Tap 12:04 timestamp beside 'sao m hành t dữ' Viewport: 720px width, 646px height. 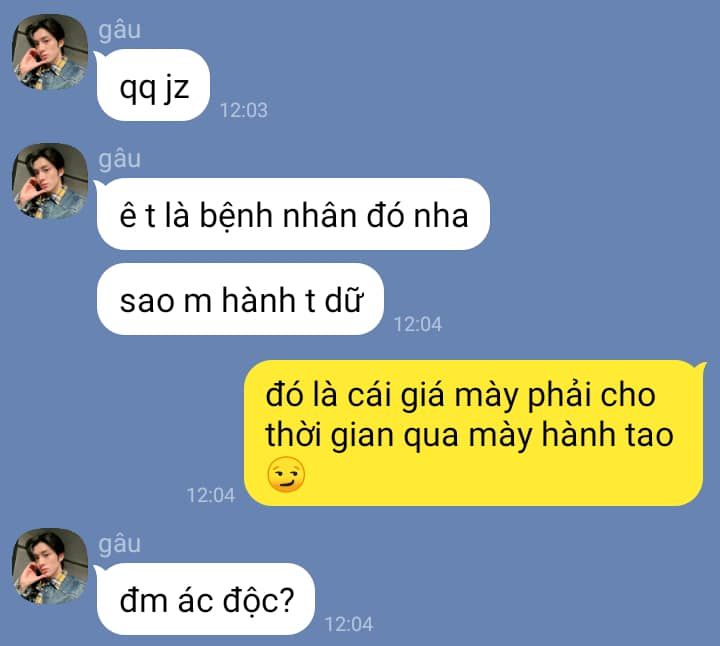coord(418,324)
